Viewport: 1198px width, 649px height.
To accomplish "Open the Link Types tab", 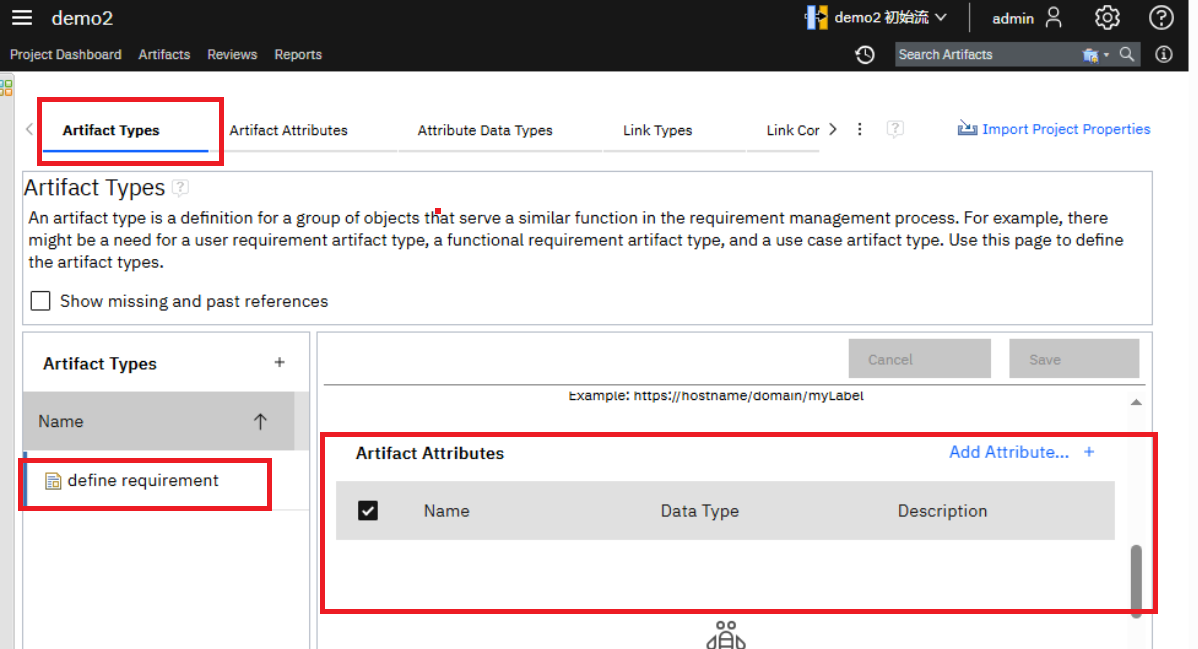I will (657, 130).
